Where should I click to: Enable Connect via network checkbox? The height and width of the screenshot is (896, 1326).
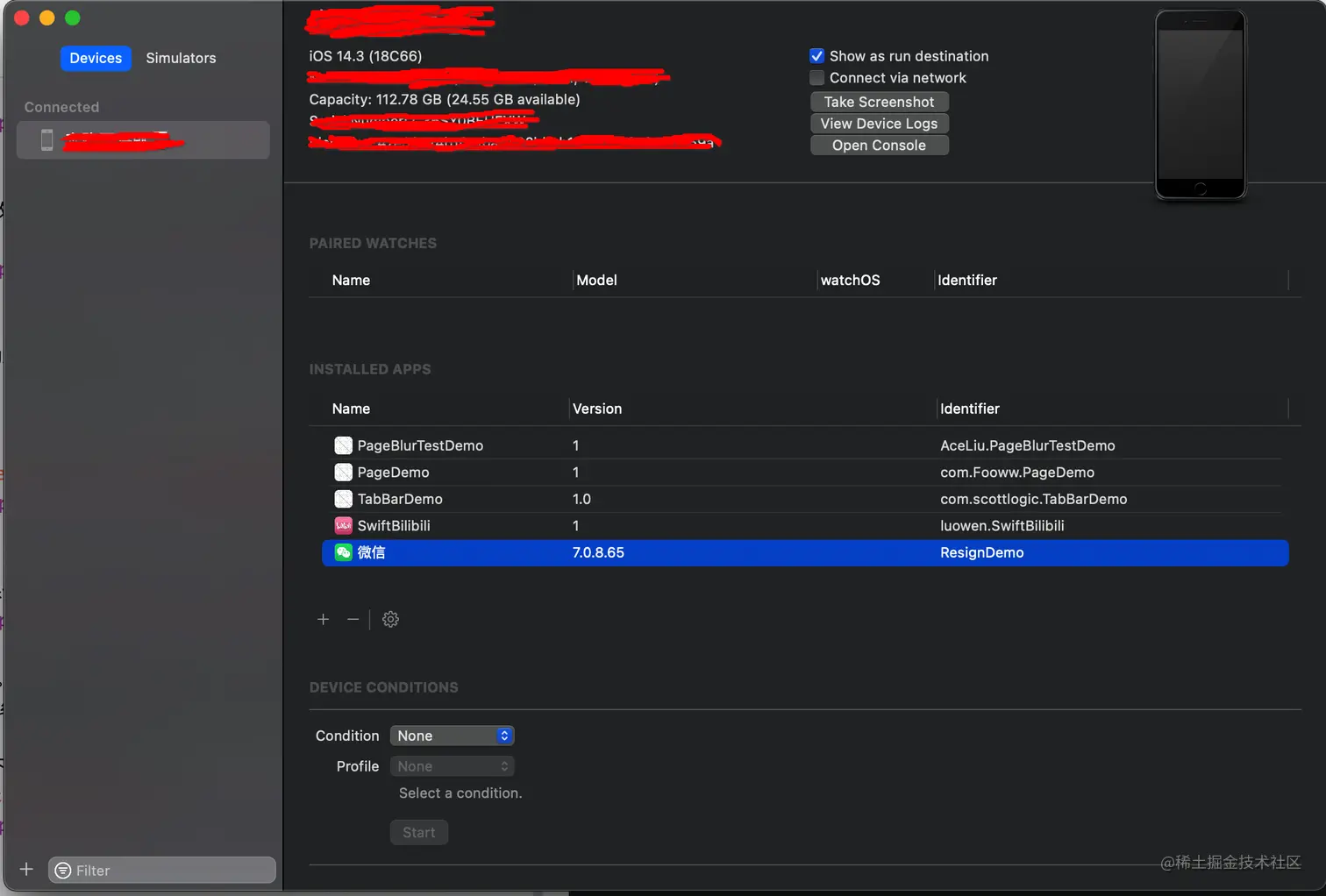pos(816,78)
